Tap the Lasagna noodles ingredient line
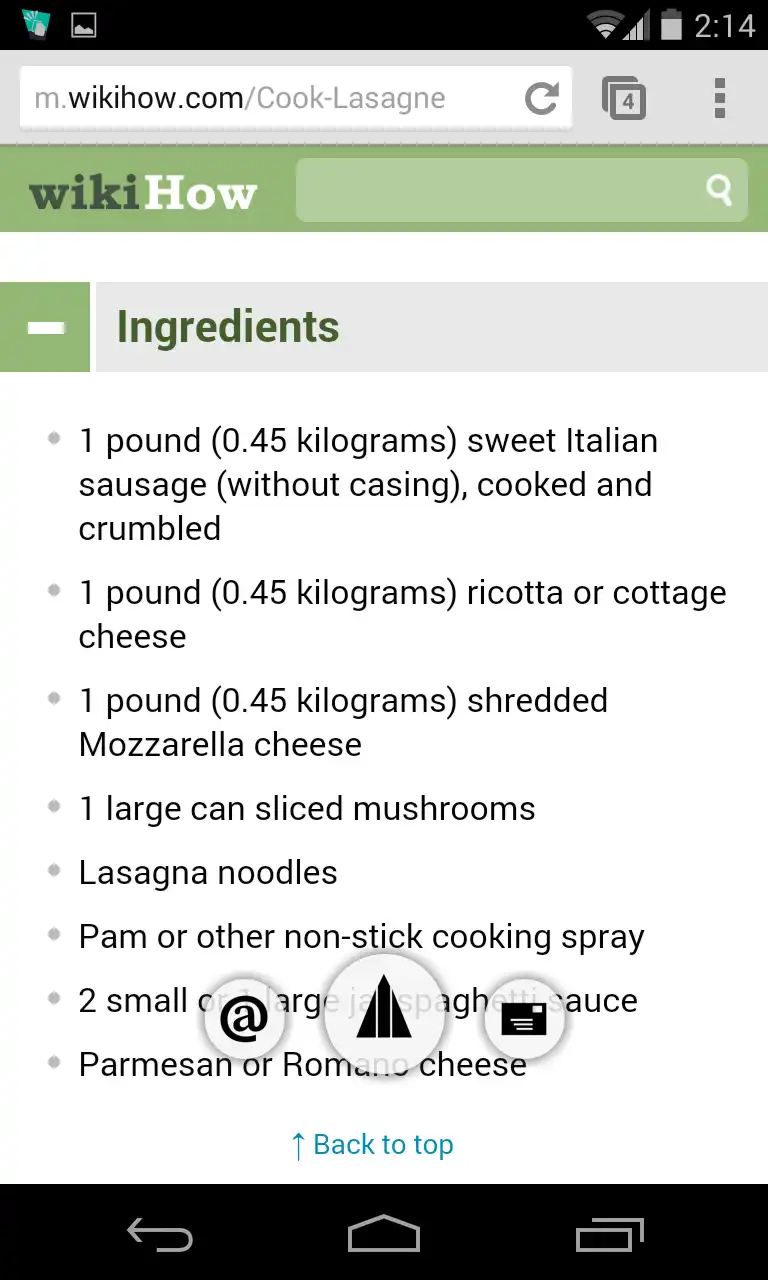The width and height of the screenshot is (768, 1280). pos(208,873)
